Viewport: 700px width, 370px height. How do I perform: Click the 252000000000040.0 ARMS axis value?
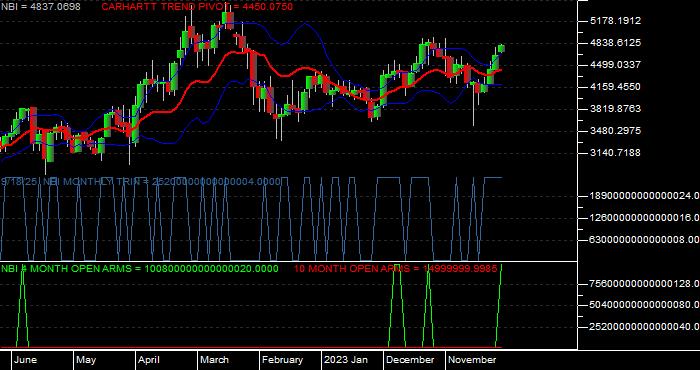pos(644,327)
